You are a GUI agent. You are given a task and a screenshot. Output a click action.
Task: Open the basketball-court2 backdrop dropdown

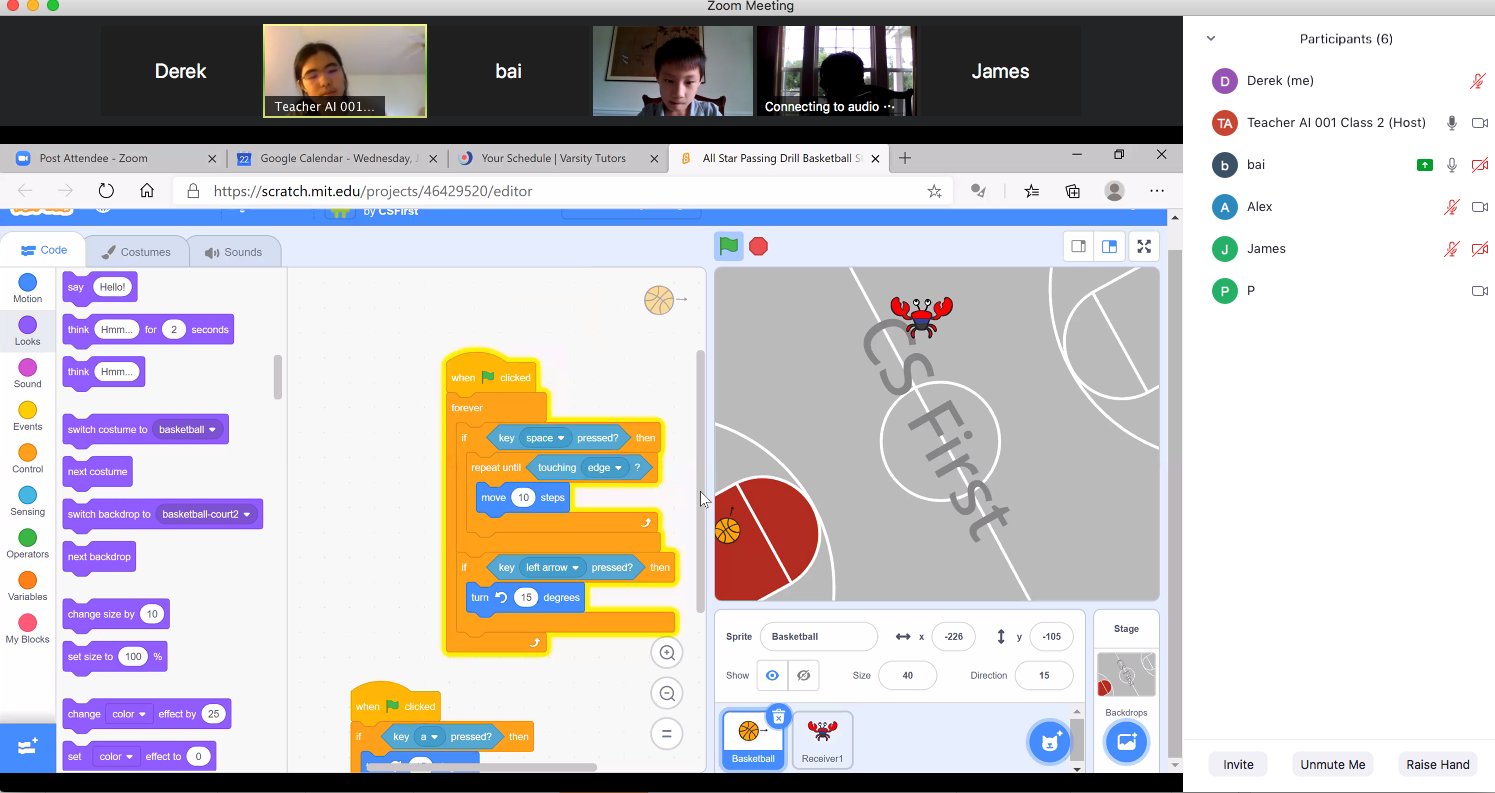[x=247, y=515]
